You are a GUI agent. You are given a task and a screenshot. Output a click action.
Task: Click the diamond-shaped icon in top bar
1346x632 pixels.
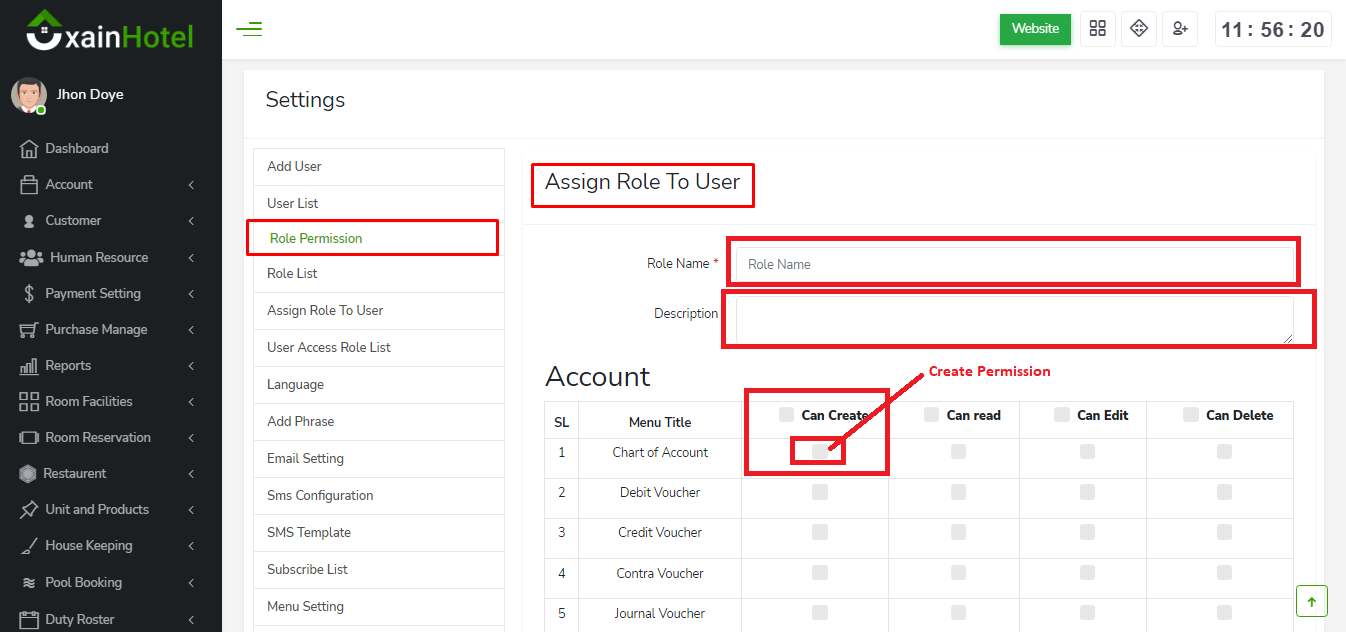click(x=1138, y=29)
